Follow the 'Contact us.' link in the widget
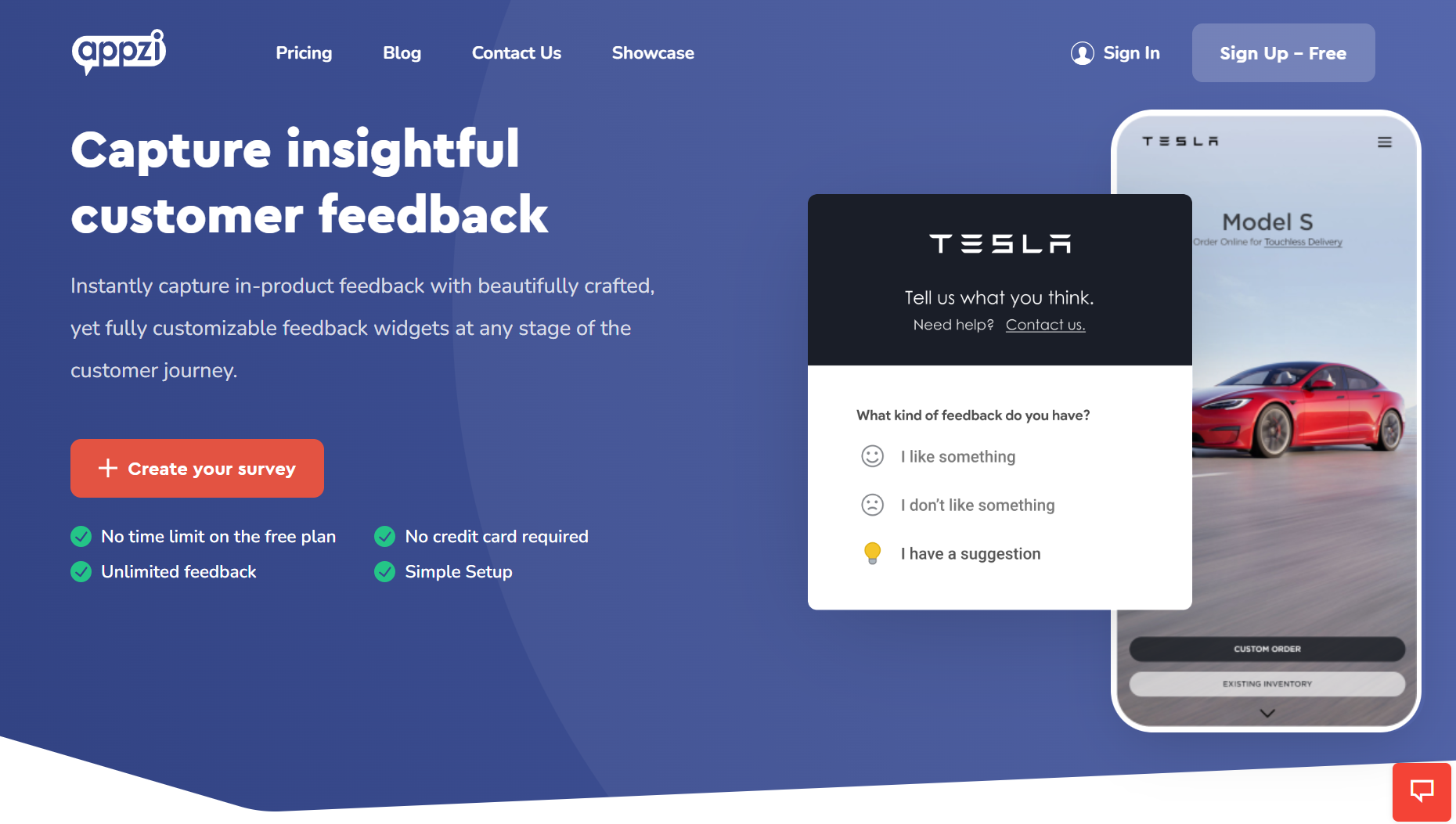 (x=1045, y=324)
